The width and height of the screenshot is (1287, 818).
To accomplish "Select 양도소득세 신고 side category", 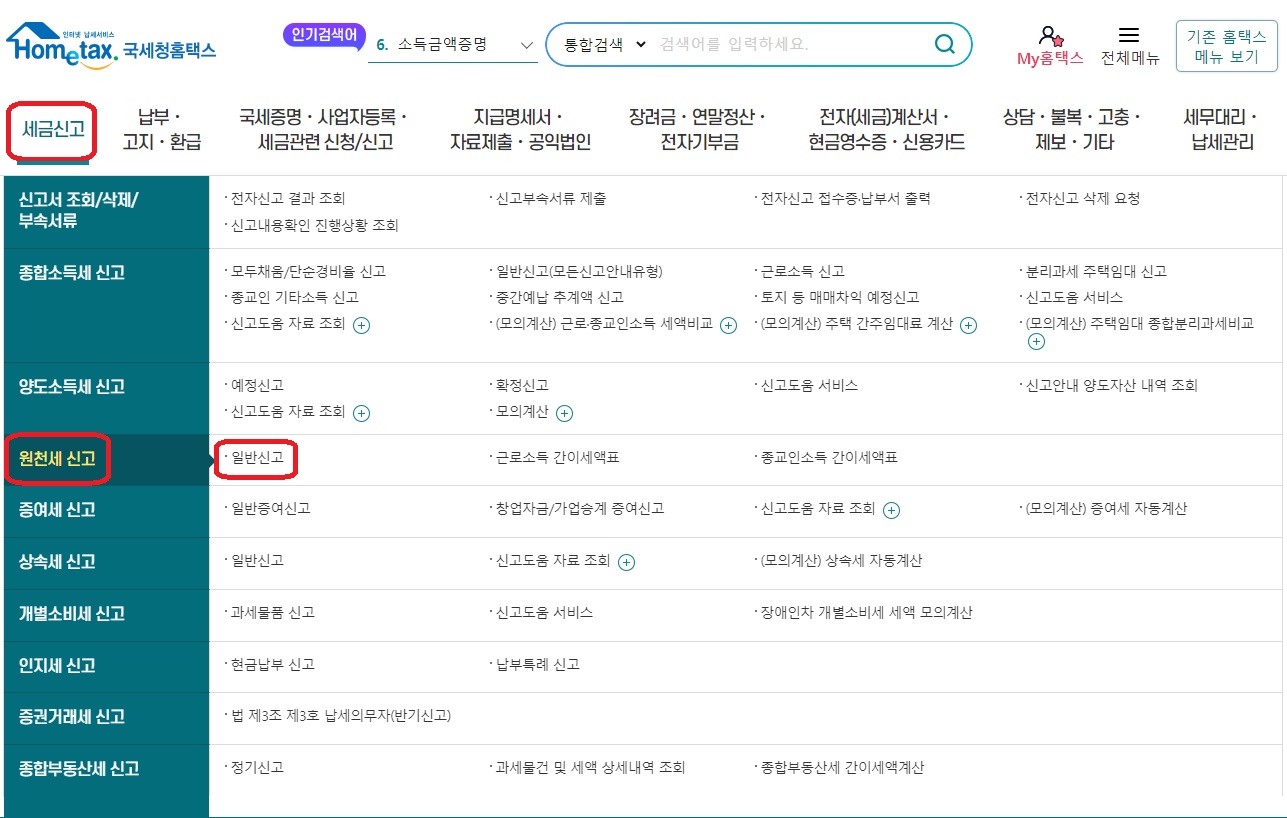I will pos(106,398).
